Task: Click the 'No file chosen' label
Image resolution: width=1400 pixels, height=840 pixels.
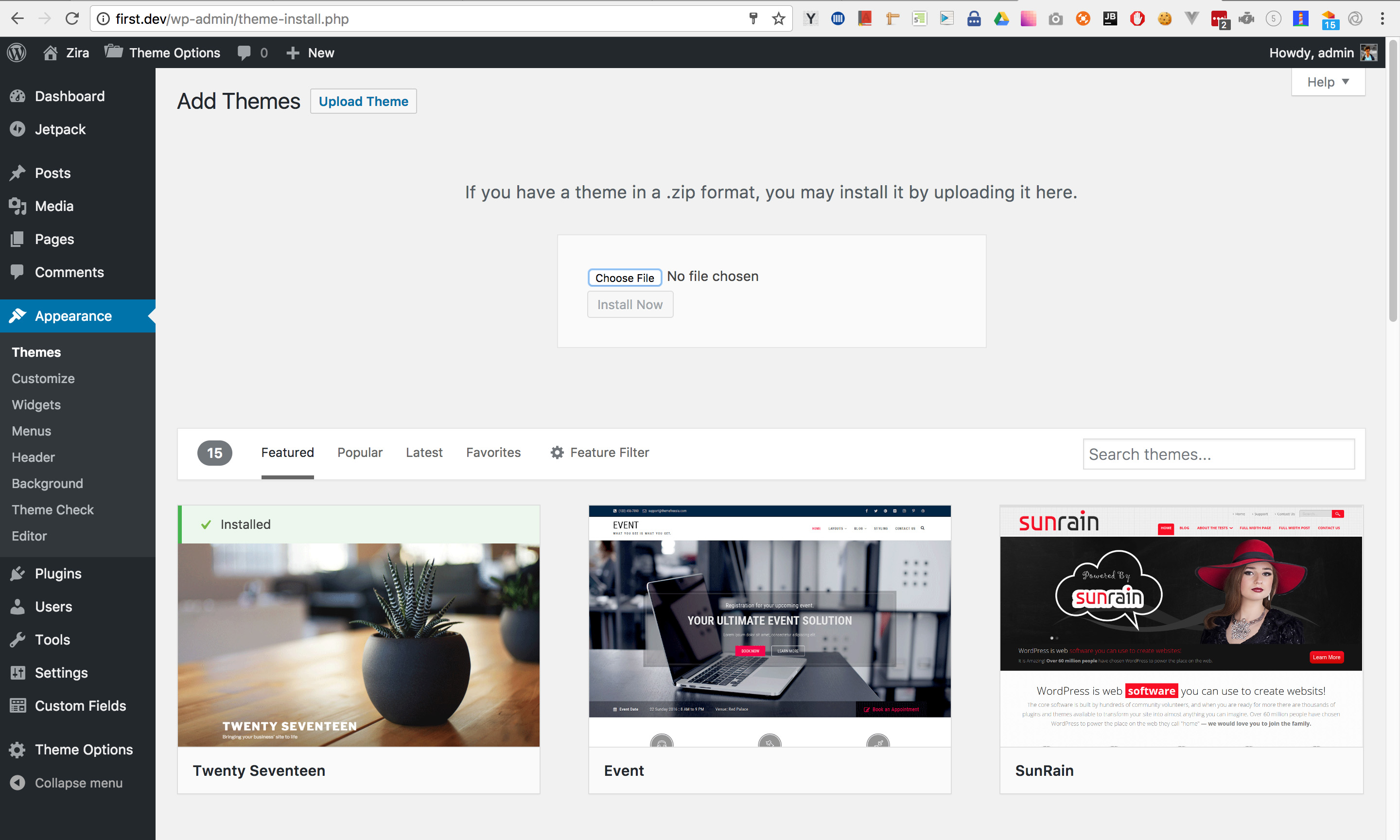Action: click(x=713, y=276)
